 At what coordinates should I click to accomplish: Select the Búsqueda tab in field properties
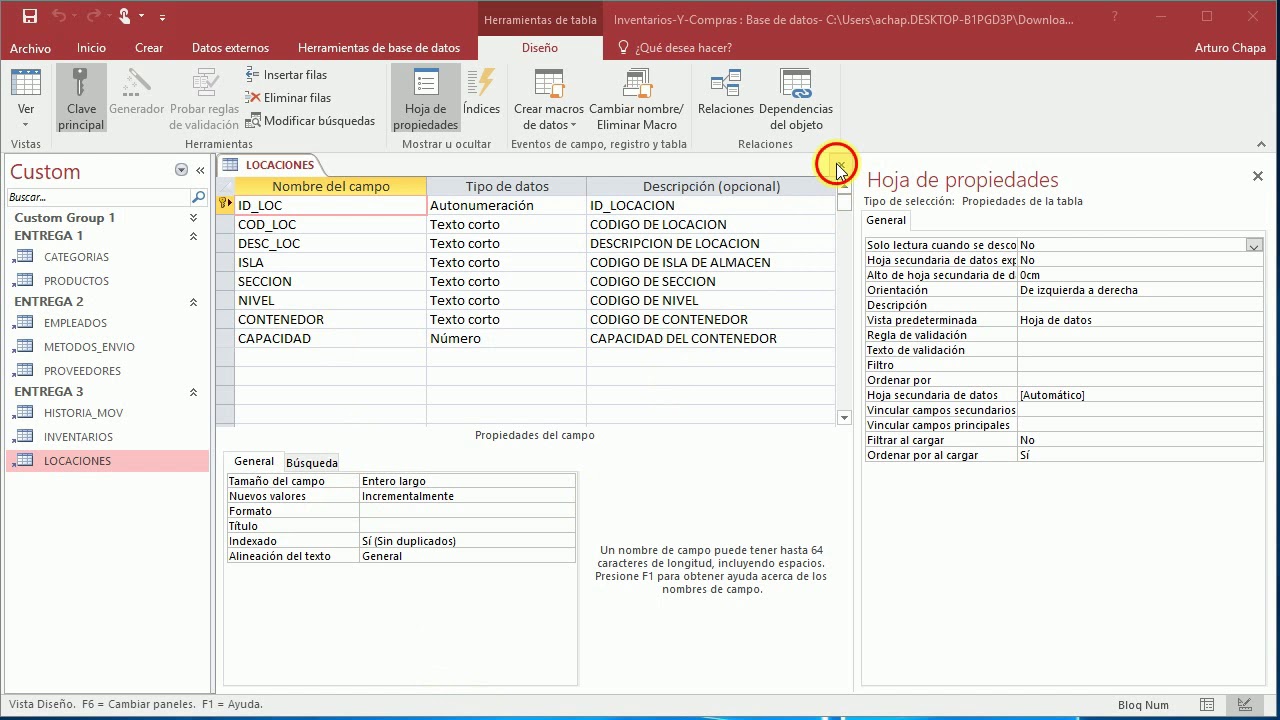[x=311, y=462]
